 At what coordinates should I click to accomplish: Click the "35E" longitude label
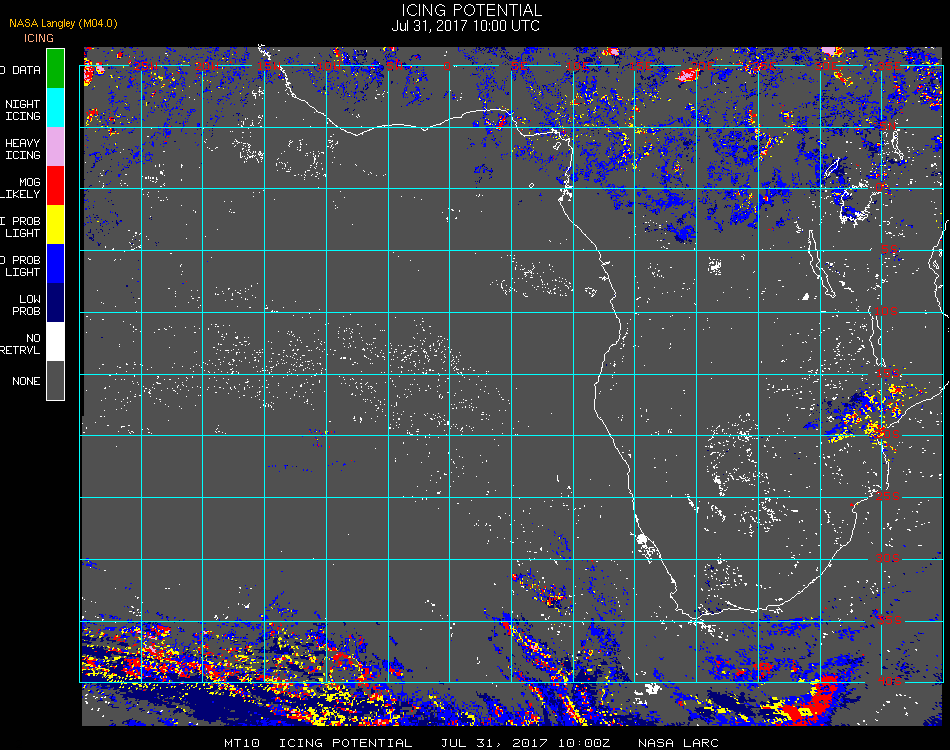point(888,65)
